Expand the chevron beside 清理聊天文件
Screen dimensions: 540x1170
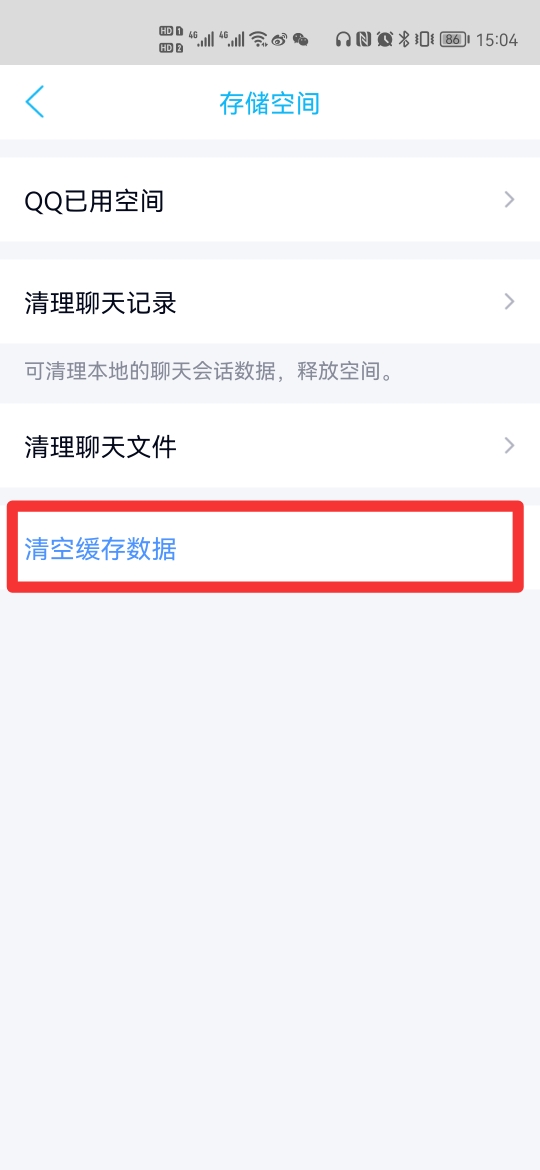[x=509, y=445]
